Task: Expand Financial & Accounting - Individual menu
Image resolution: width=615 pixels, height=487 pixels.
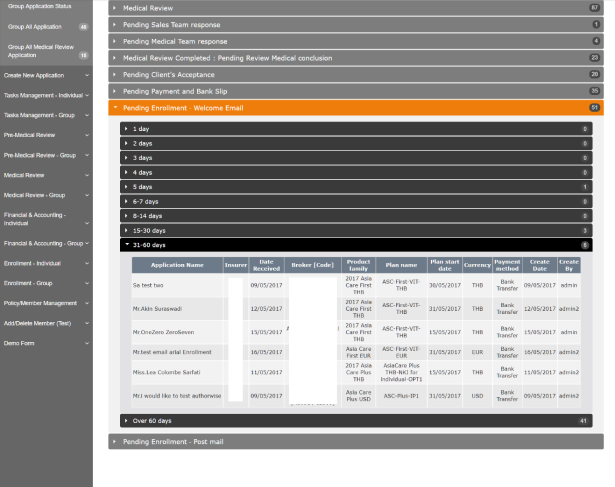Action: [46, 219]
